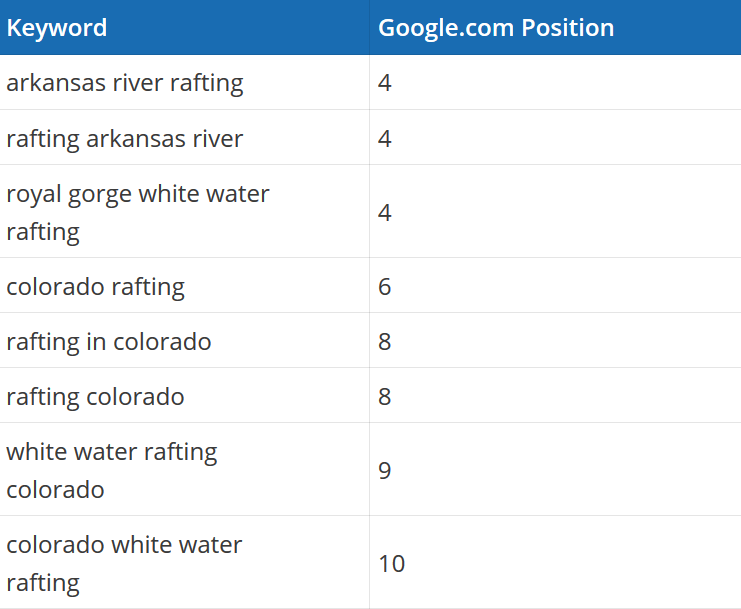Click position 10 in the last row
The image size is (741, 609).
(x=392, y=564)
